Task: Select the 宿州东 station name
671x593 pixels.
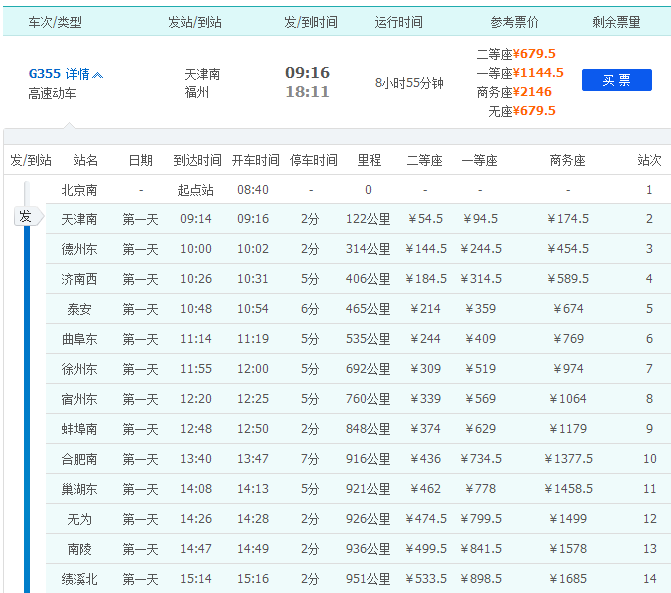Action: click(x=79, y=399)
